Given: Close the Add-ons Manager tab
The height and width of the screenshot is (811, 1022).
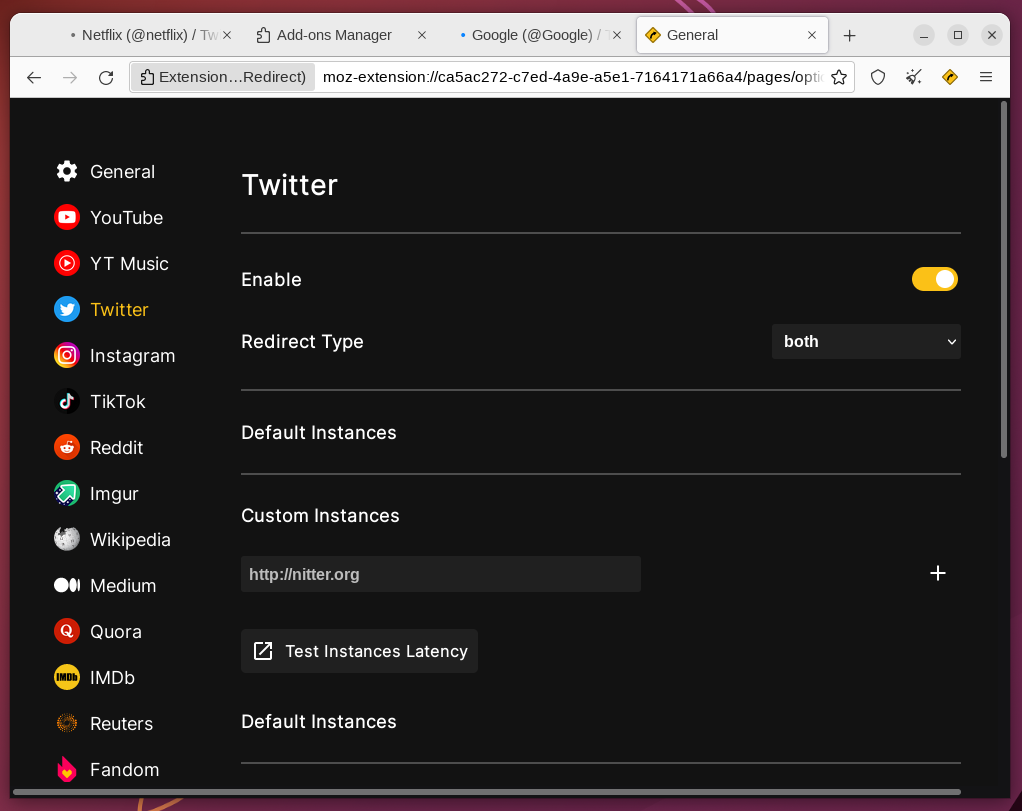Looking at the screenshot, I should (x=422, y=35).
